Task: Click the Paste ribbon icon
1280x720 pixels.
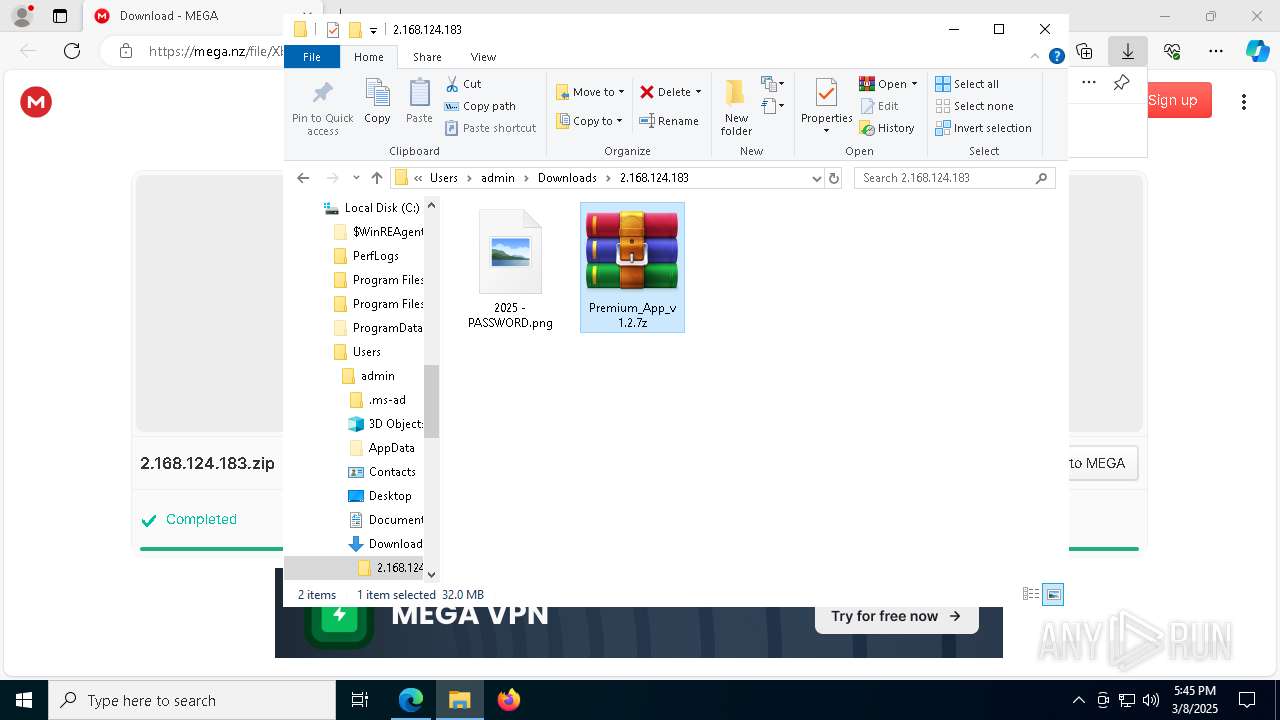Action: (x=419, y=102)
